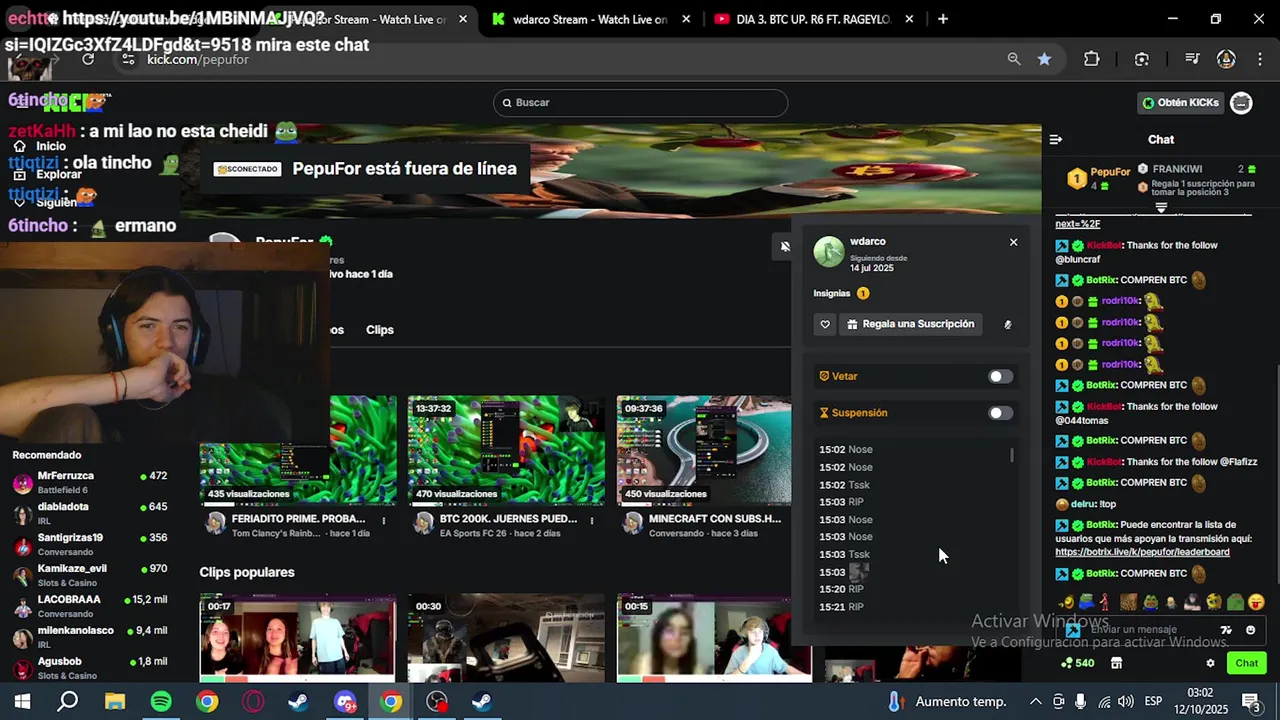This screenshot has height=720, width=1280.
Task: Play the 00:30 popular clip
Action: pyautogui.click(x=506, y=637)
